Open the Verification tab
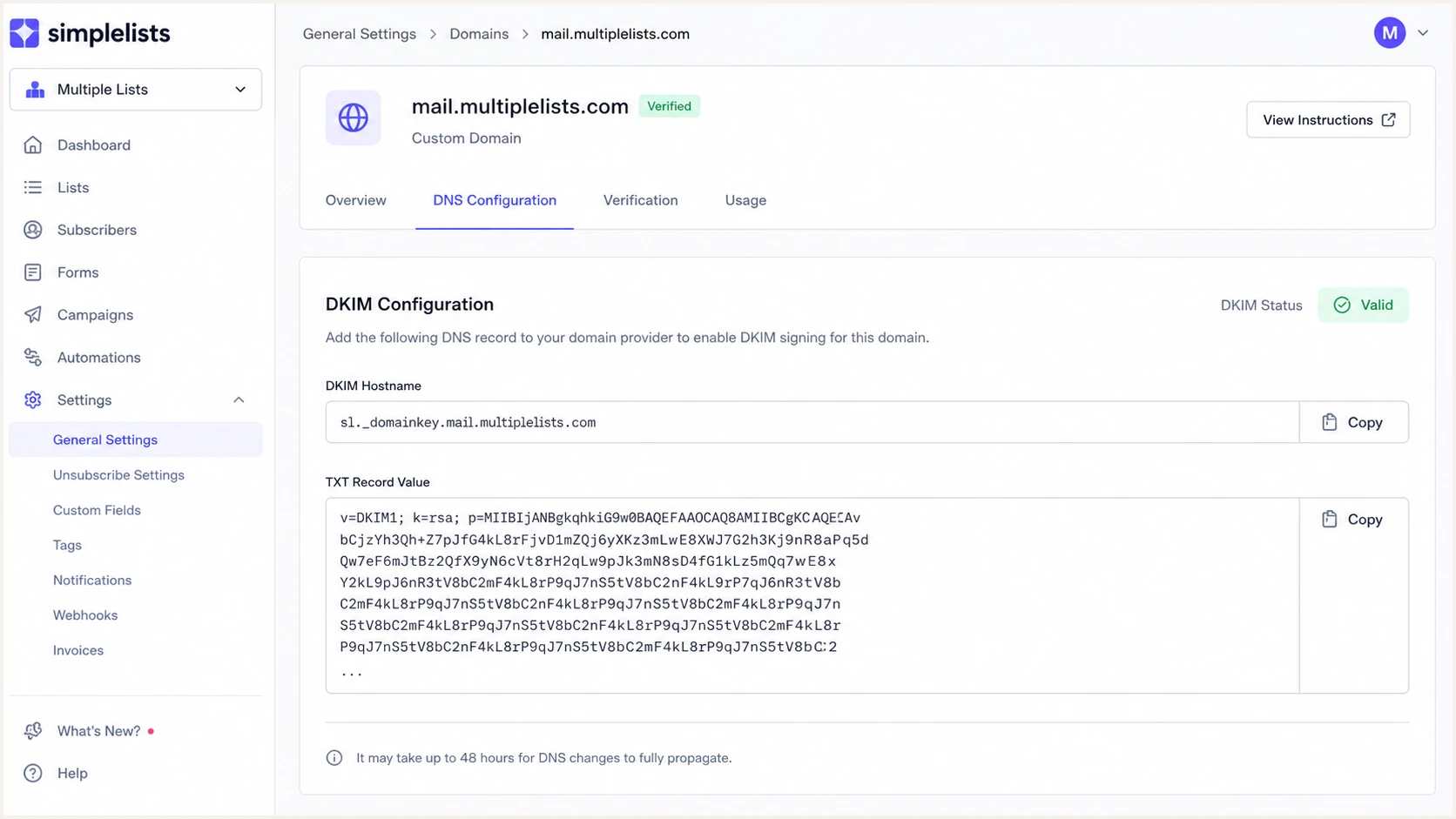 640,200
